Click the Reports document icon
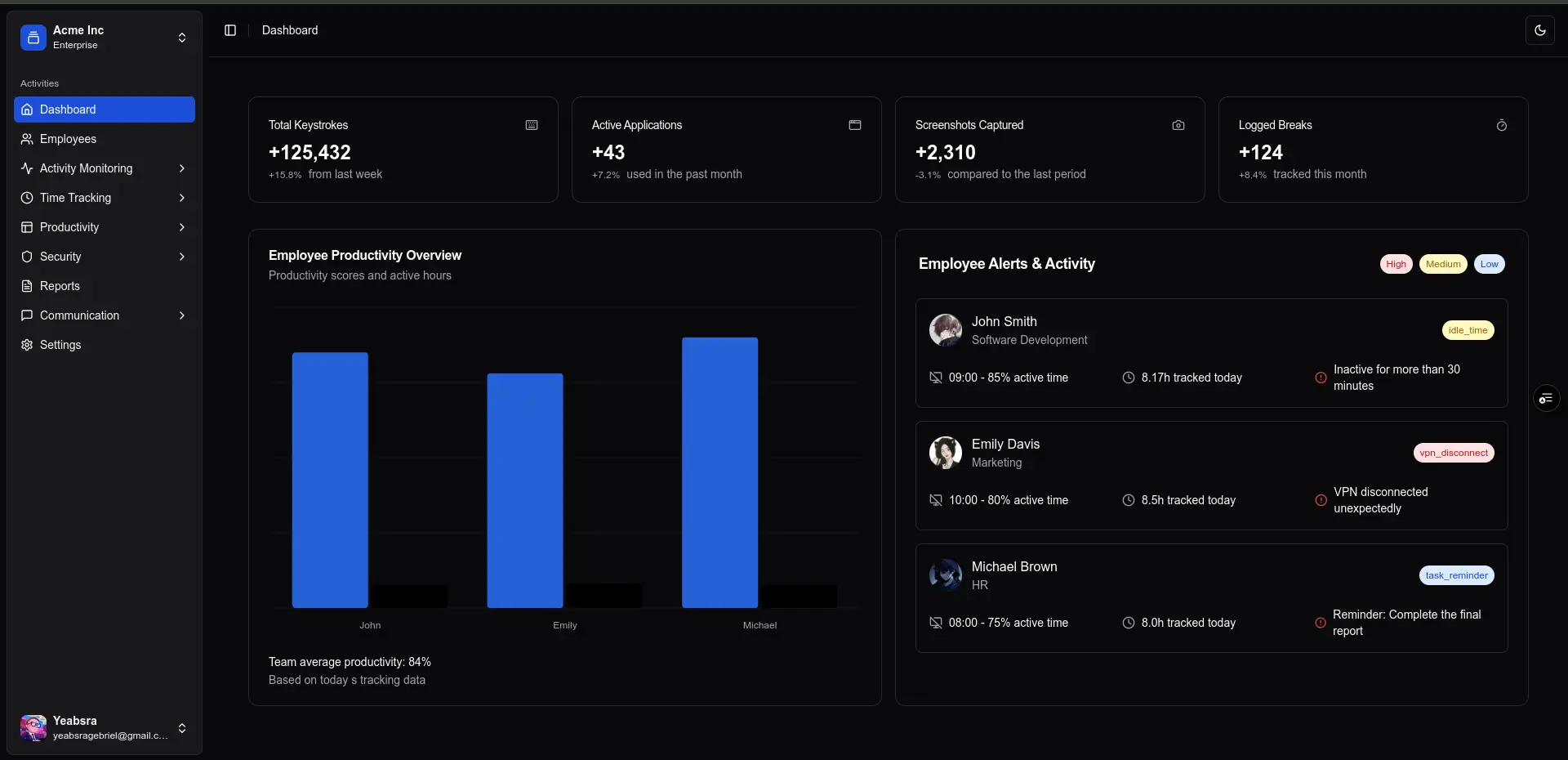 tap(27, 286)
